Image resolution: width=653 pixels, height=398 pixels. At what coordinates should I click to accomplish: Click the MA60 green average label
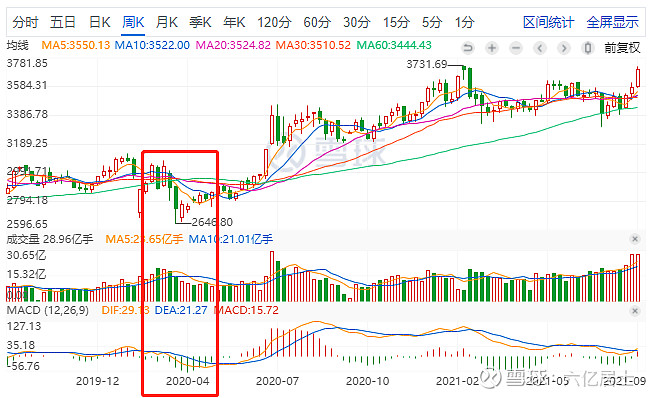click(394, 45)
